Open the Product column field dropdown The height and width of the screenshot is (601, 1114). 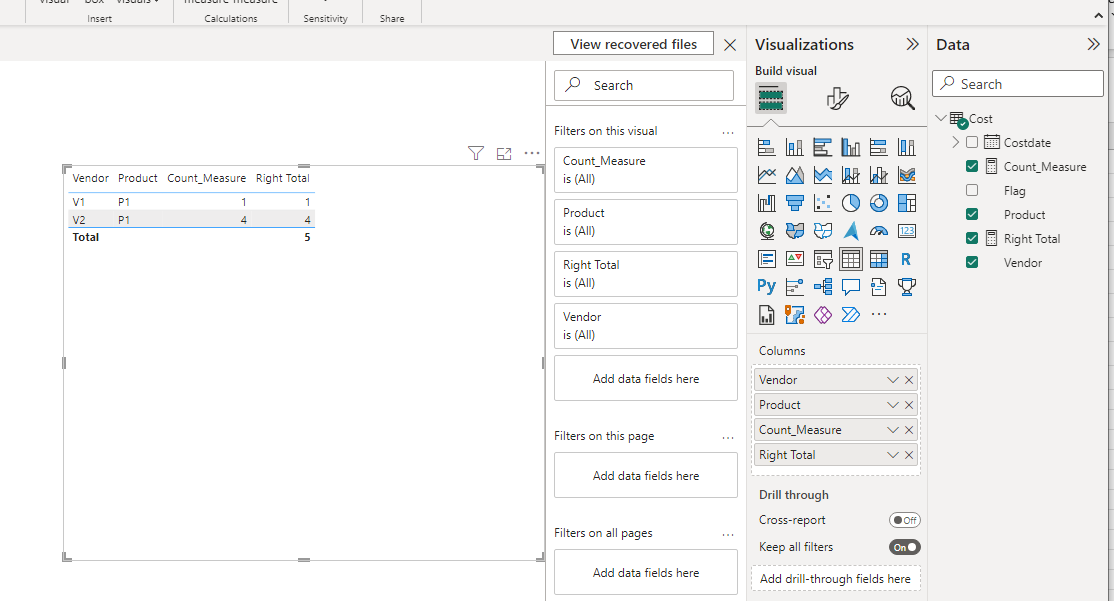coord(892,405)
